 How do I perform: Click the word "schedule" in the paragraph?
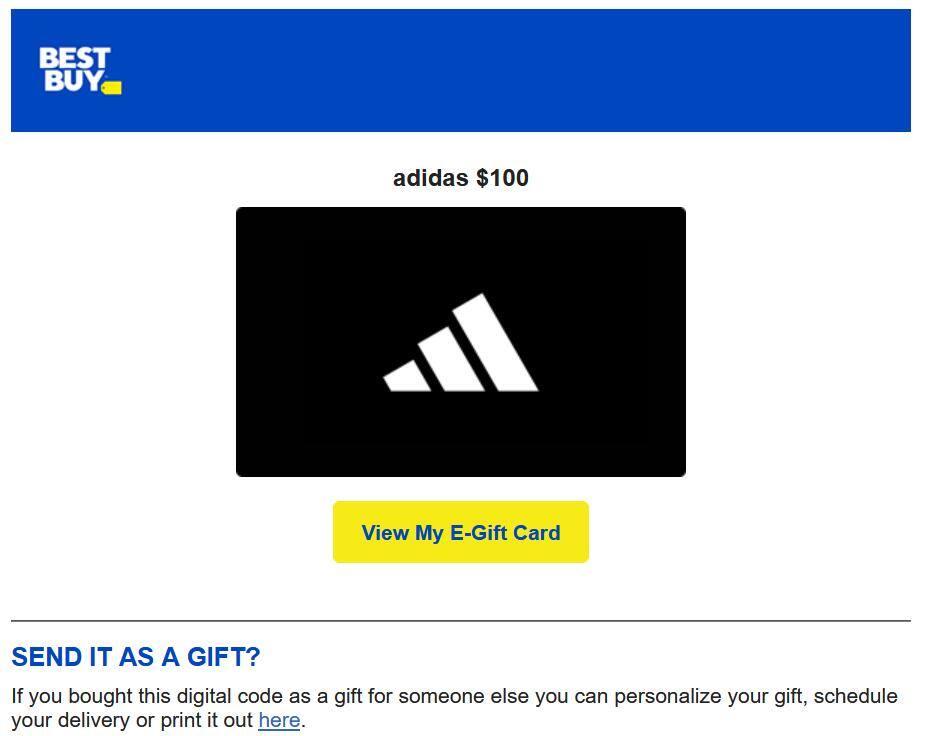pos(856,696)
